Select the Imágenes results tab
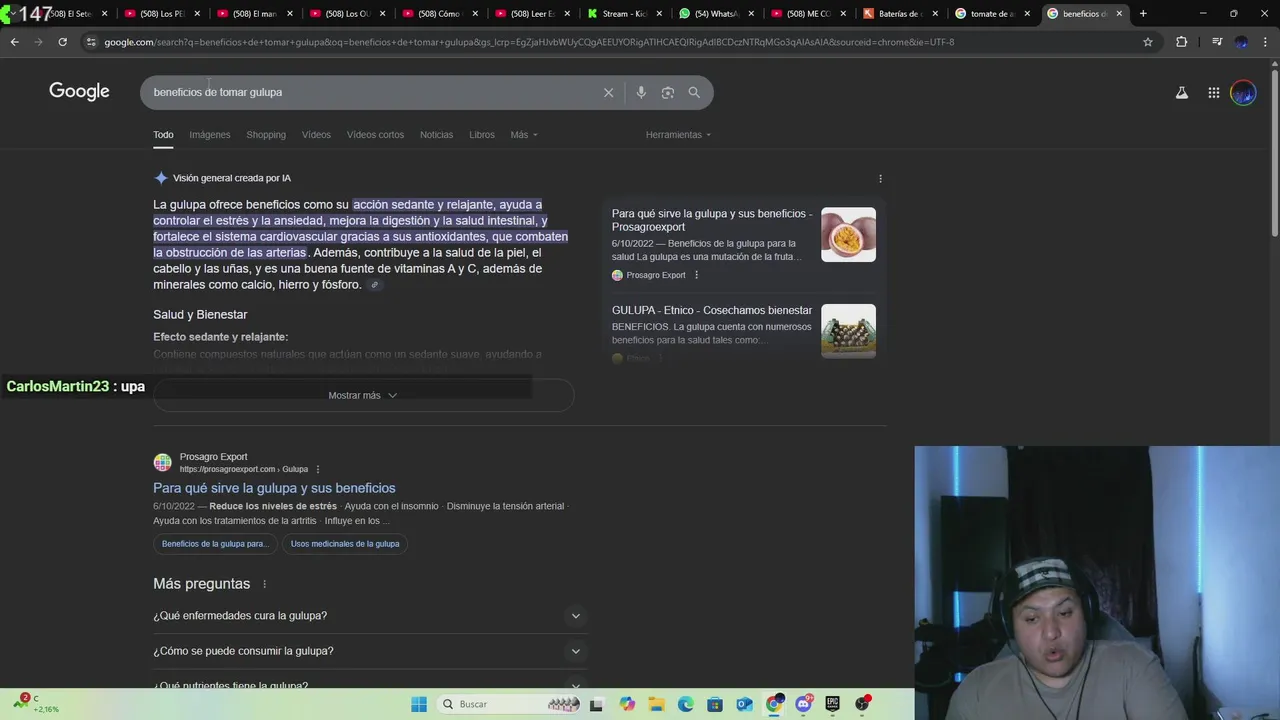1280x720 pixels. pos(210,134)
